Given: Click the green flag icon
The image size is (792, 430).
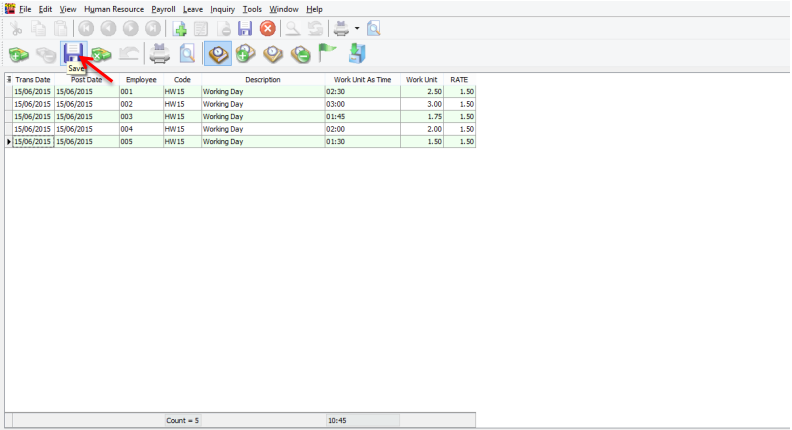Looking at the screenshot, I should [327, 54].
